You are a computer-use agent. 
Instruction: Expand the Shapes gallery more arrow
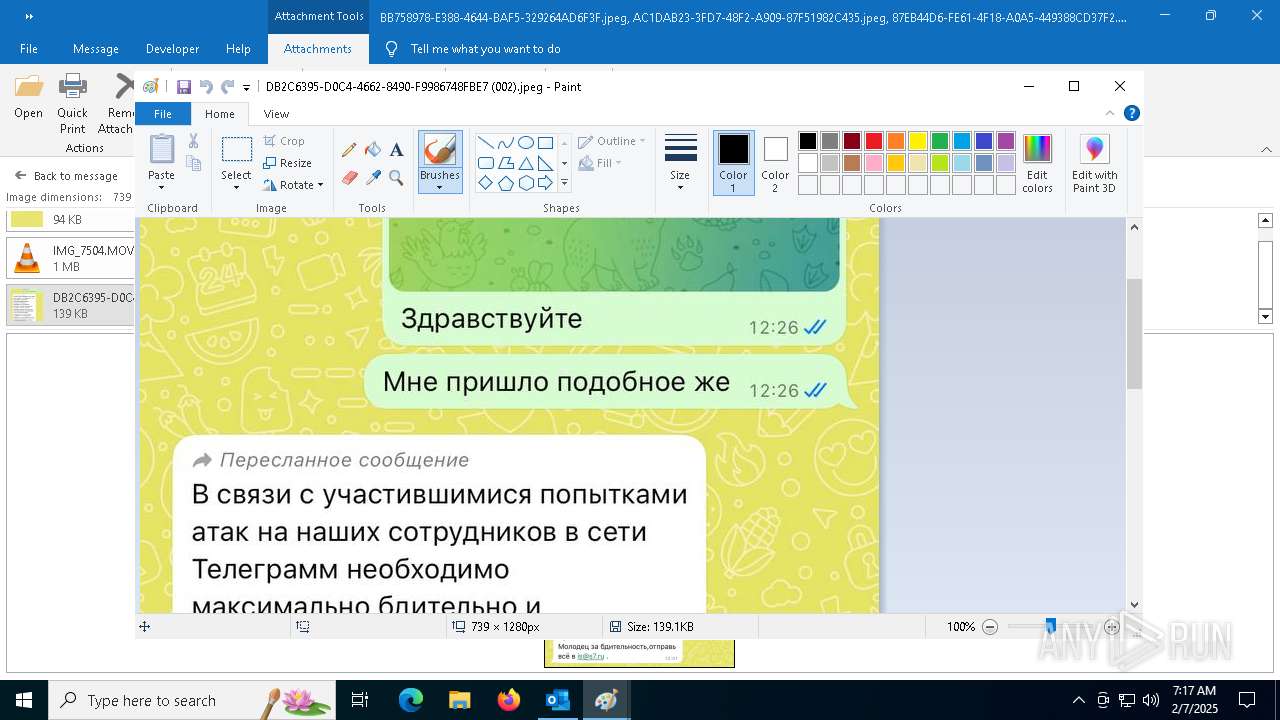coord(564,183)
